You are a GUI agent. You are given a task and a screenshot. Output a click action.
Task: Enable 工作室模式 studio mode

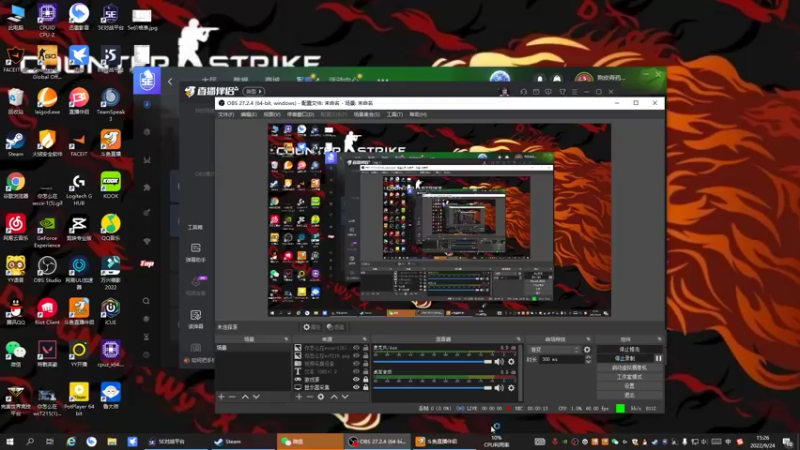[630, 377]
